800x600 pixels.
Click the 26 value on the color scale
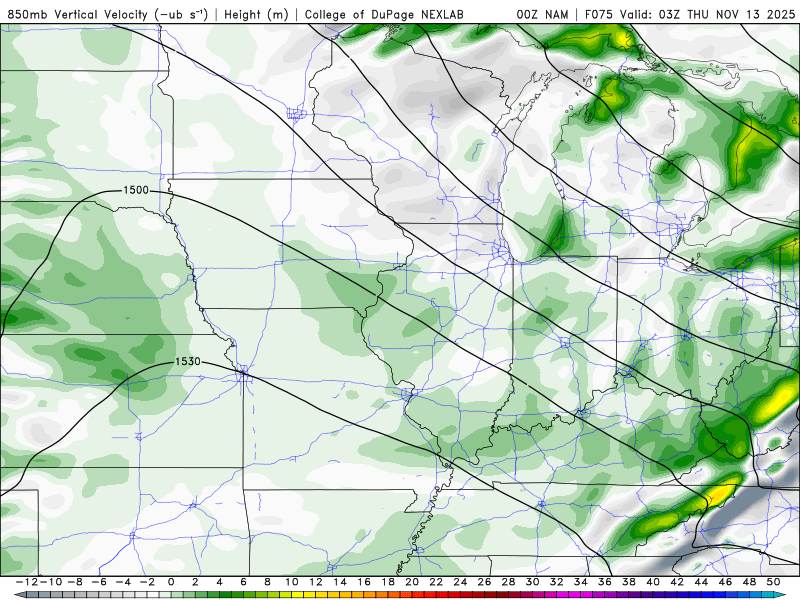(484, 582)
